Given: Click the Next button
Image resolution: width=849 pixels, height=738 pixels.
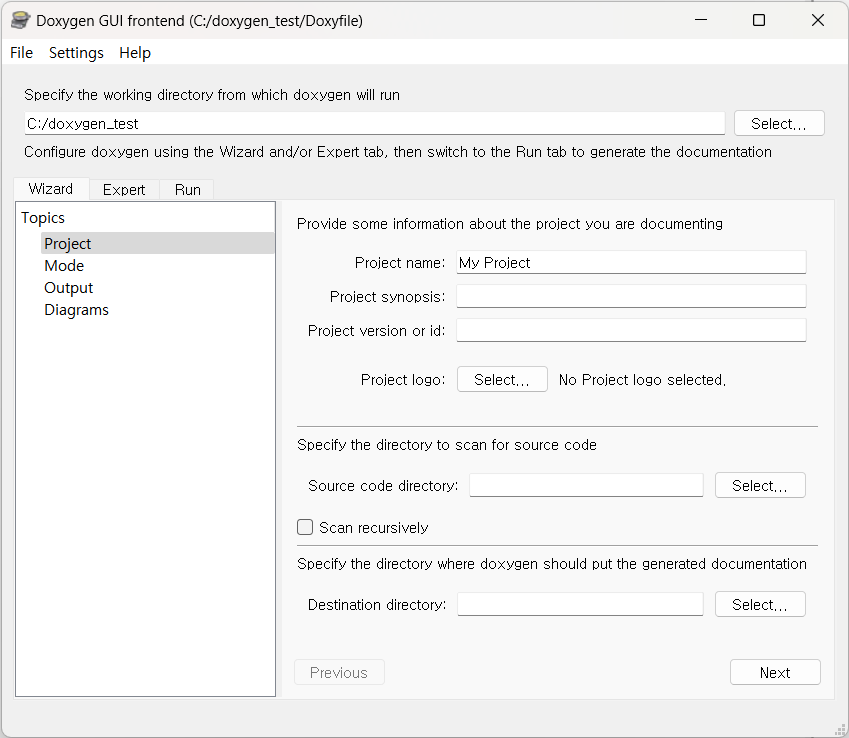Looking at the screenshot, I should point(775,672).
